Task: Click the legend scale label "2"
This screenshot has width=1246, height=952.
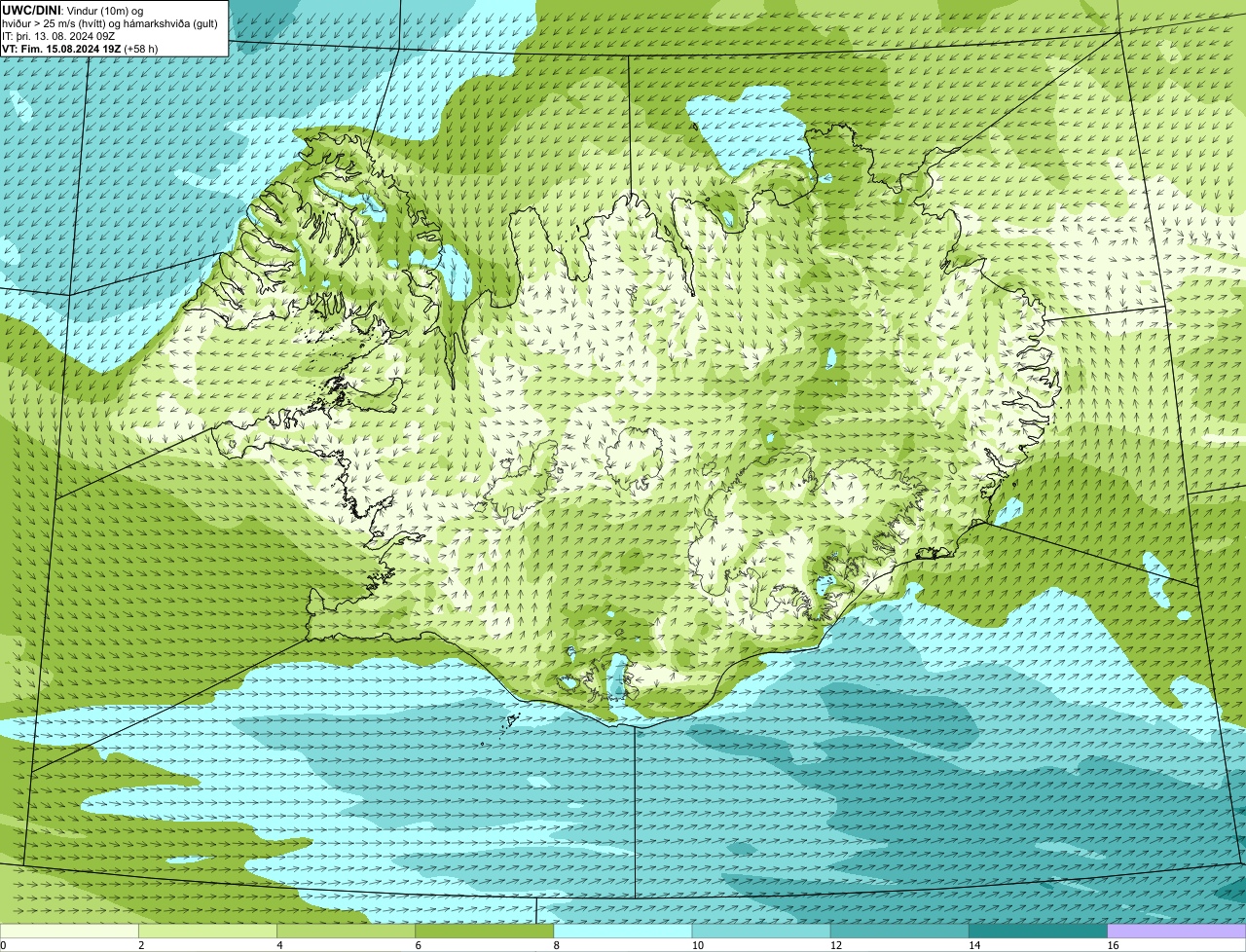Action: pyautogui.click(x=141, y=945)
